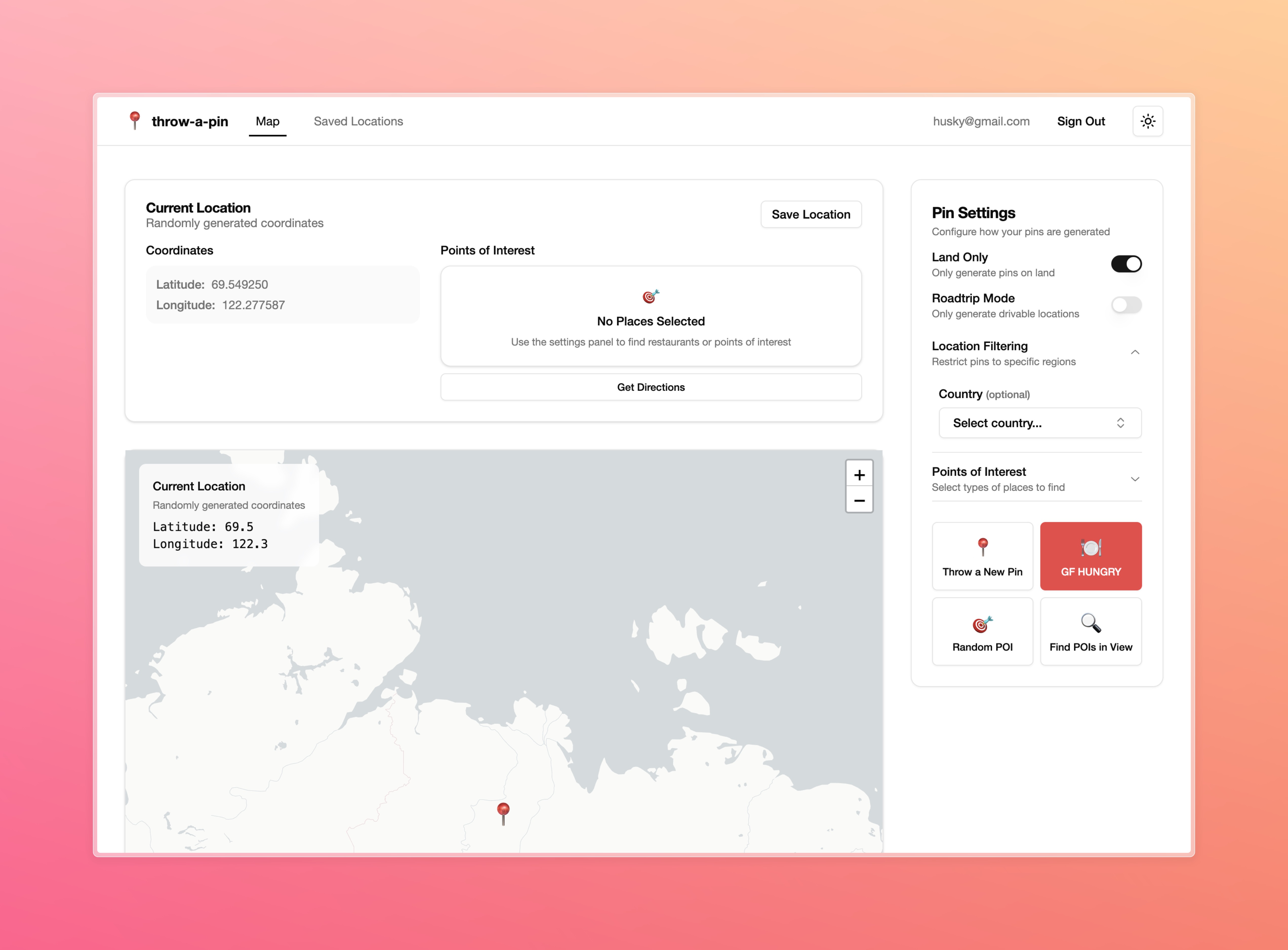Zoom in the map with plus

(859, 474)
